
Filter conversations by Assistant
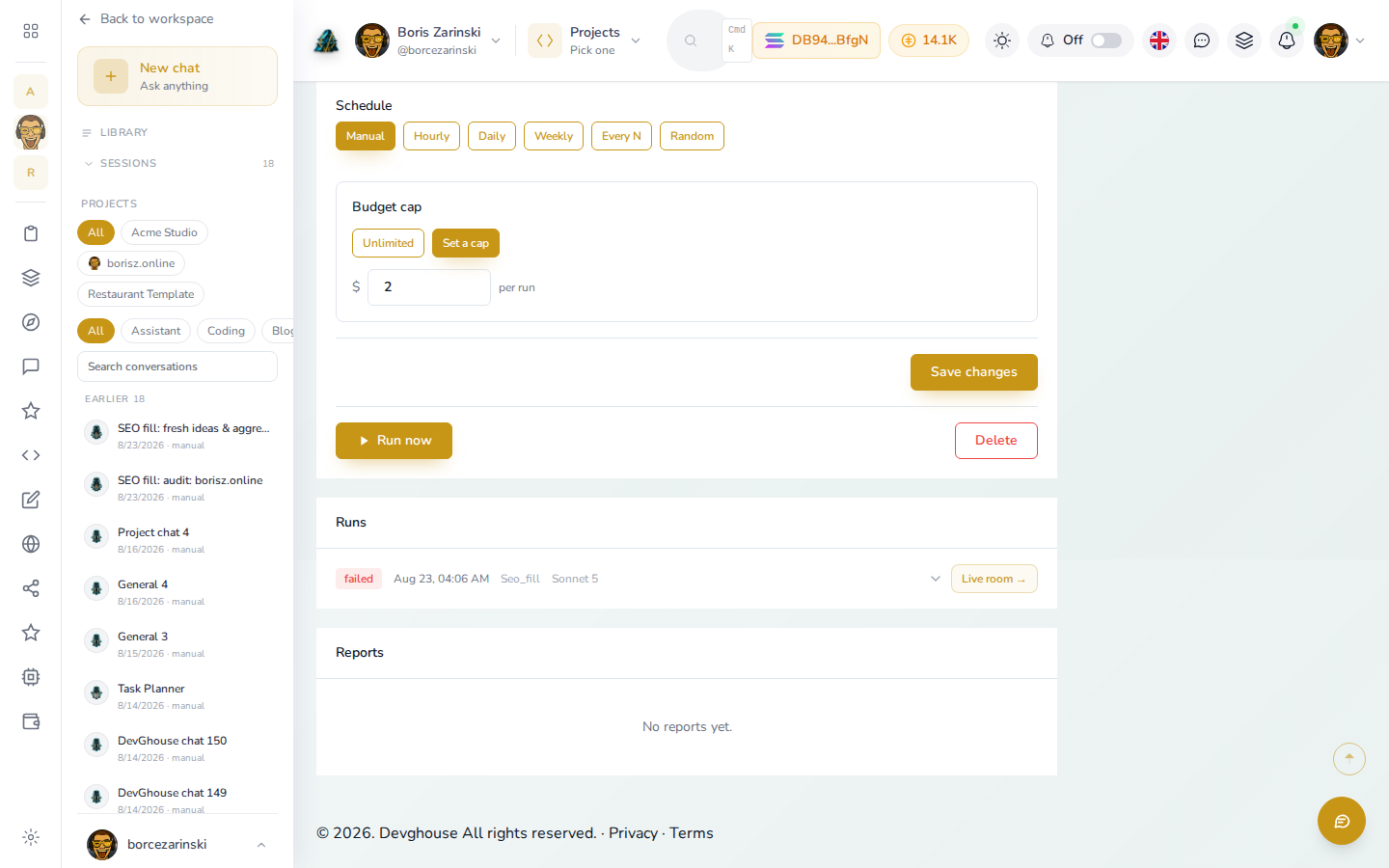click(x=155, y=331)
